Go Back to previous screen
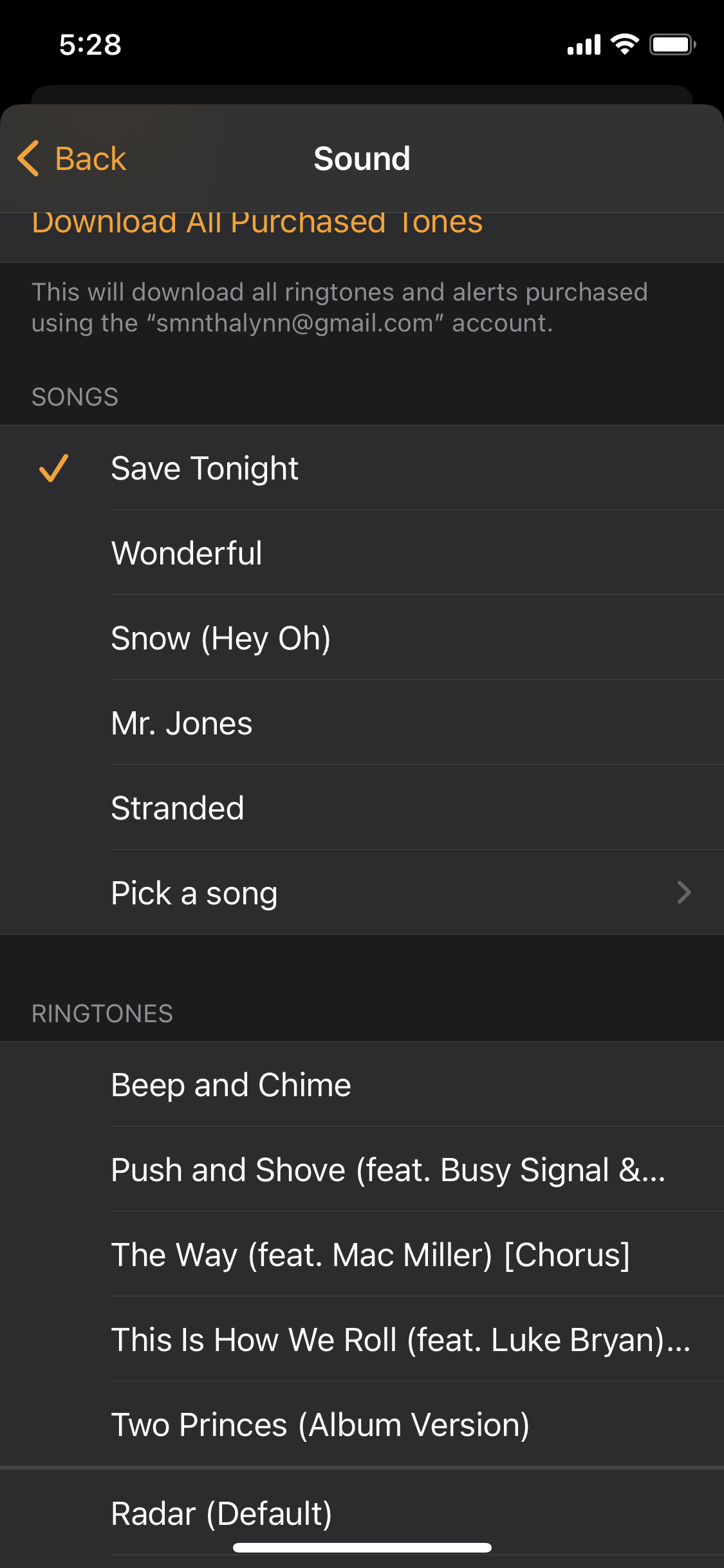This screenshot has width=724, height=1568. click(72, 158)
